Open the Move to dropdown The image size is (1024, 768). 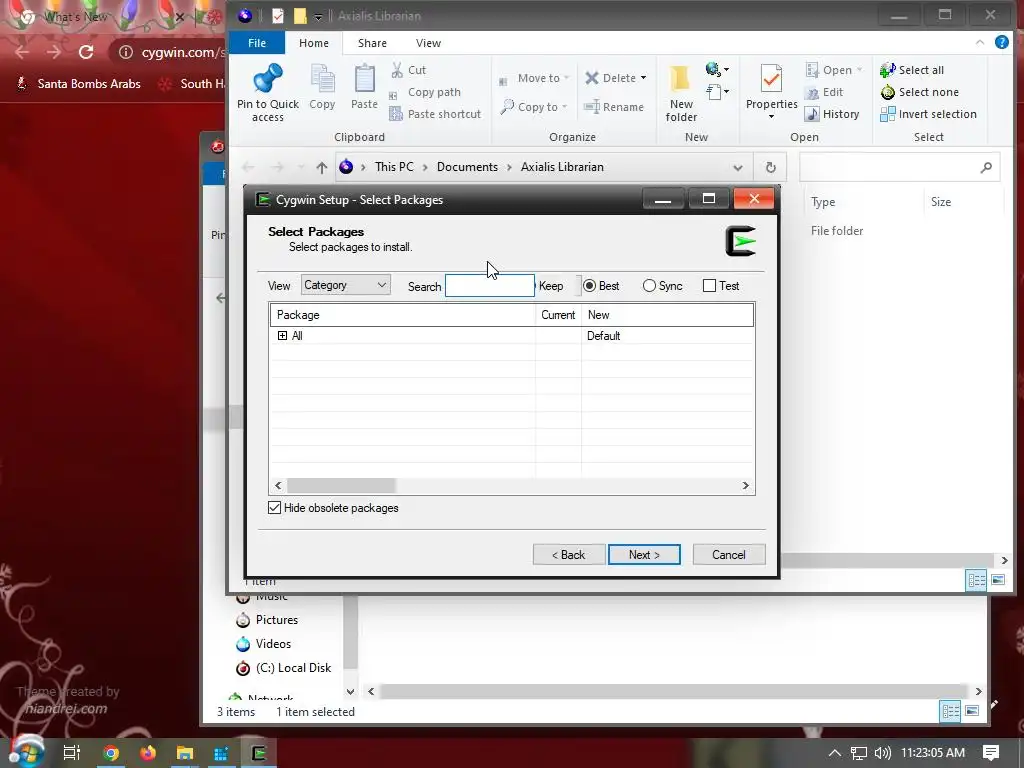pos(534,78)
